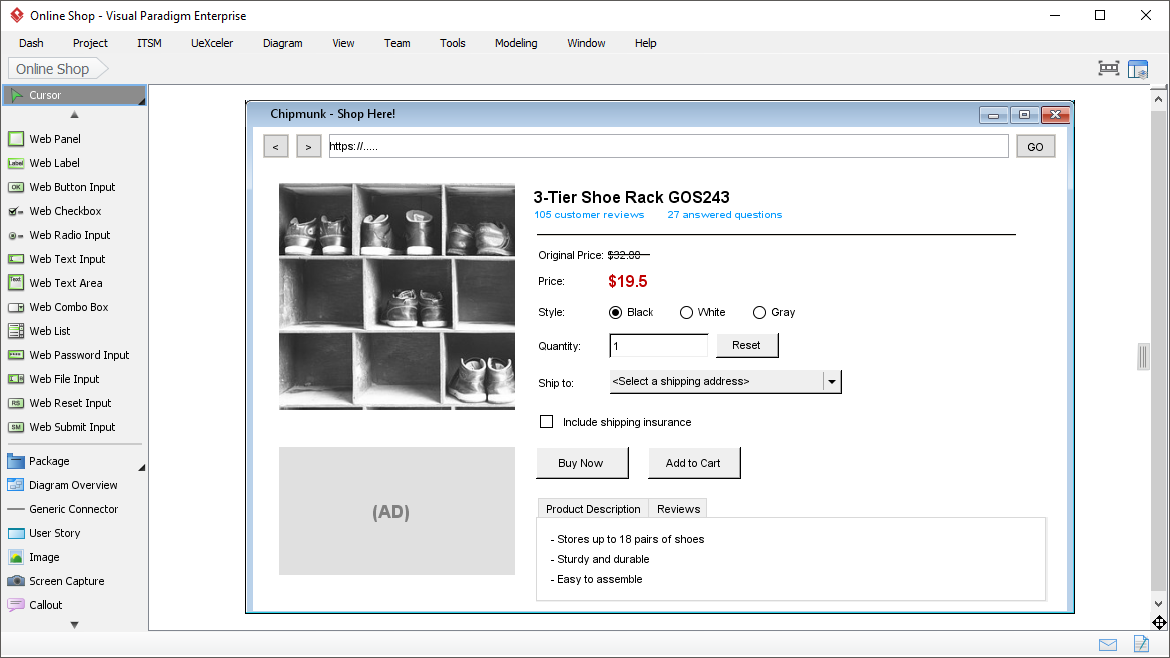
Task: Open the panel layout icon top right
Action: [x=1138, y=69]
